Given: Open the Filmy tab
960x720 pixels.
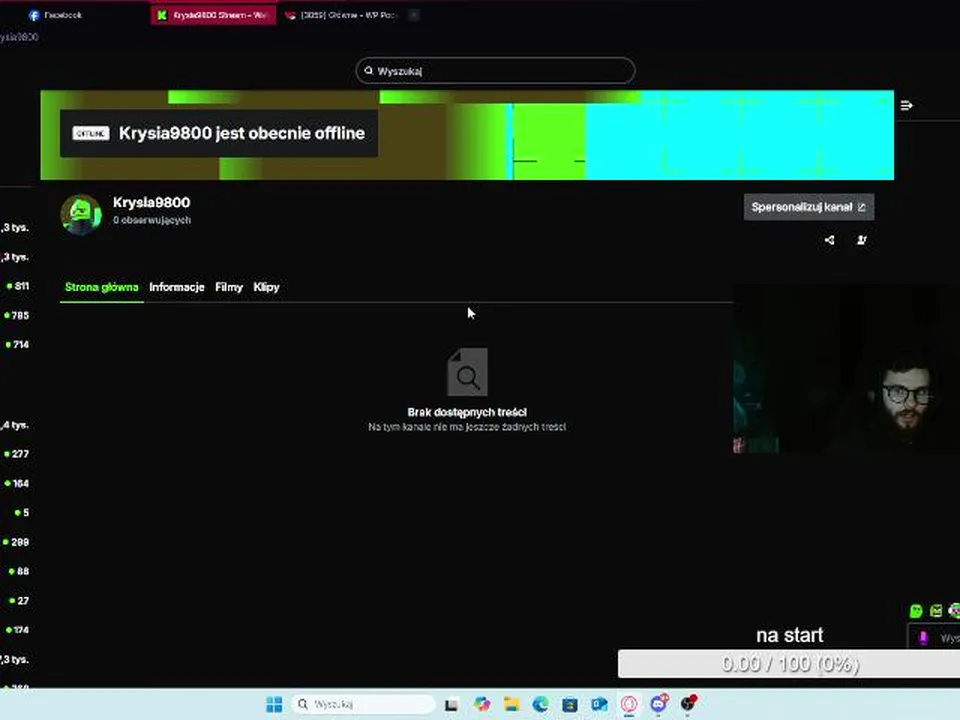Looking at the screenshot, I should point(229,287).
